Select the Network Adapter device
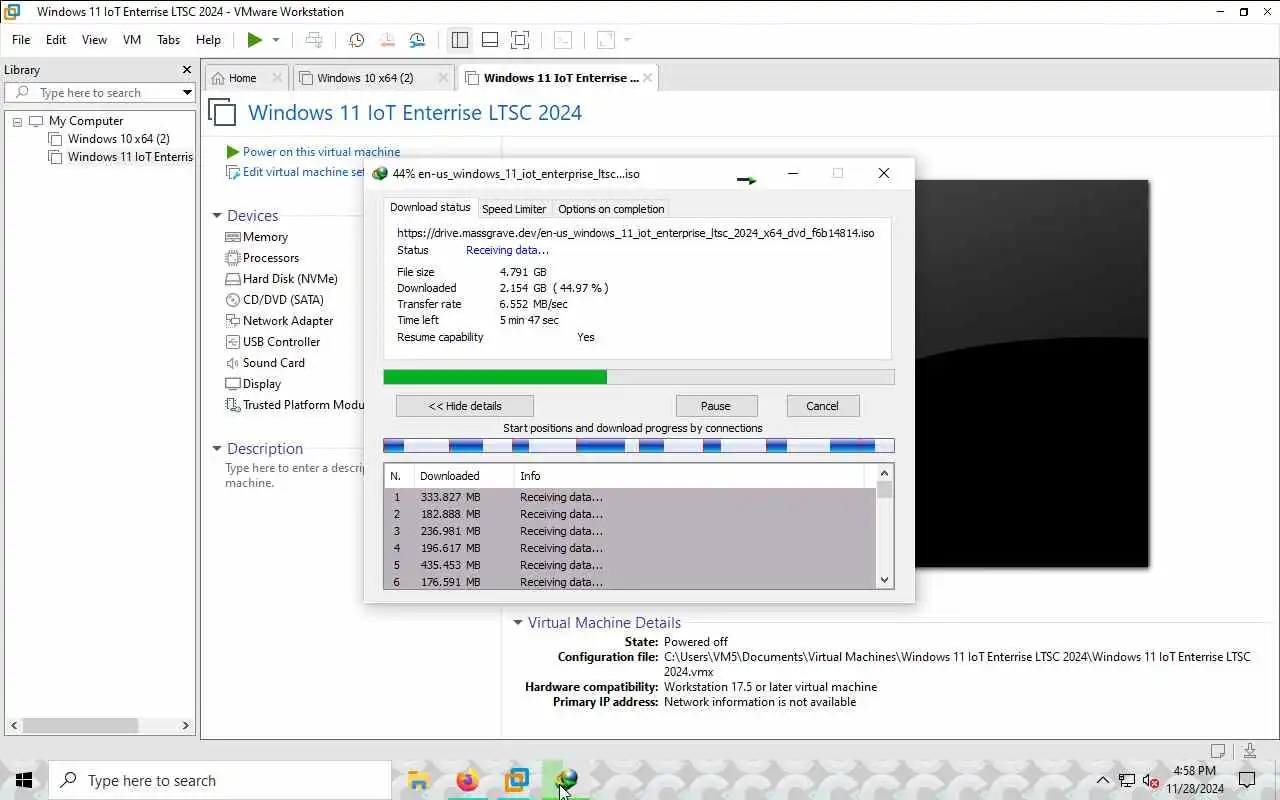1280x800 pixels. [288, 321]
